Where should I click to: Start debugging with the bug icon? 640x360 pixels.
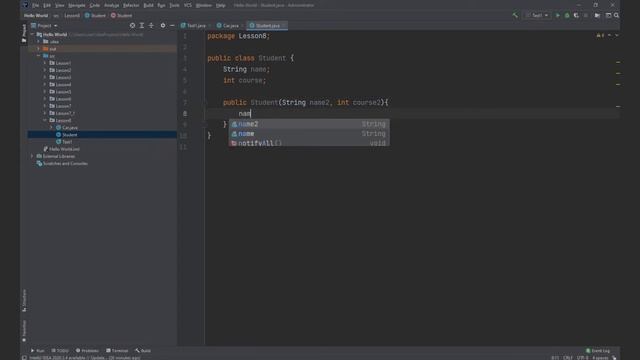click(567, 15)
